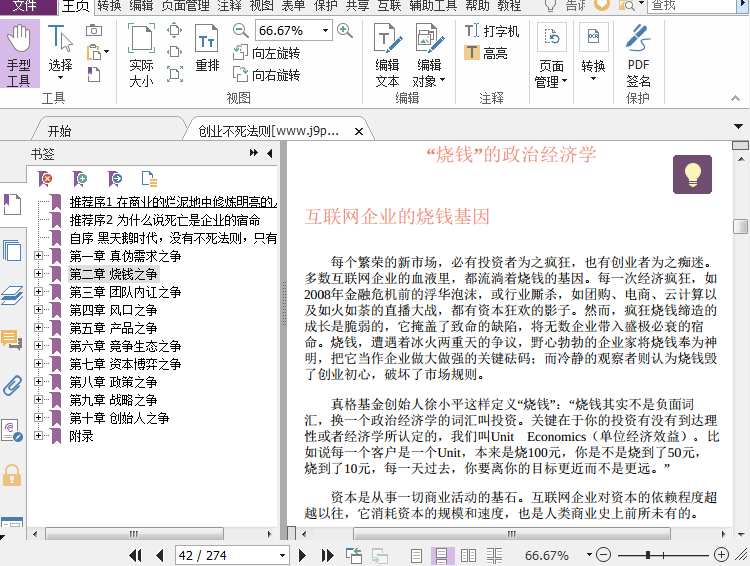
Task: Select the Hand tool (手型工具)
Action: [x=19, y=55]
